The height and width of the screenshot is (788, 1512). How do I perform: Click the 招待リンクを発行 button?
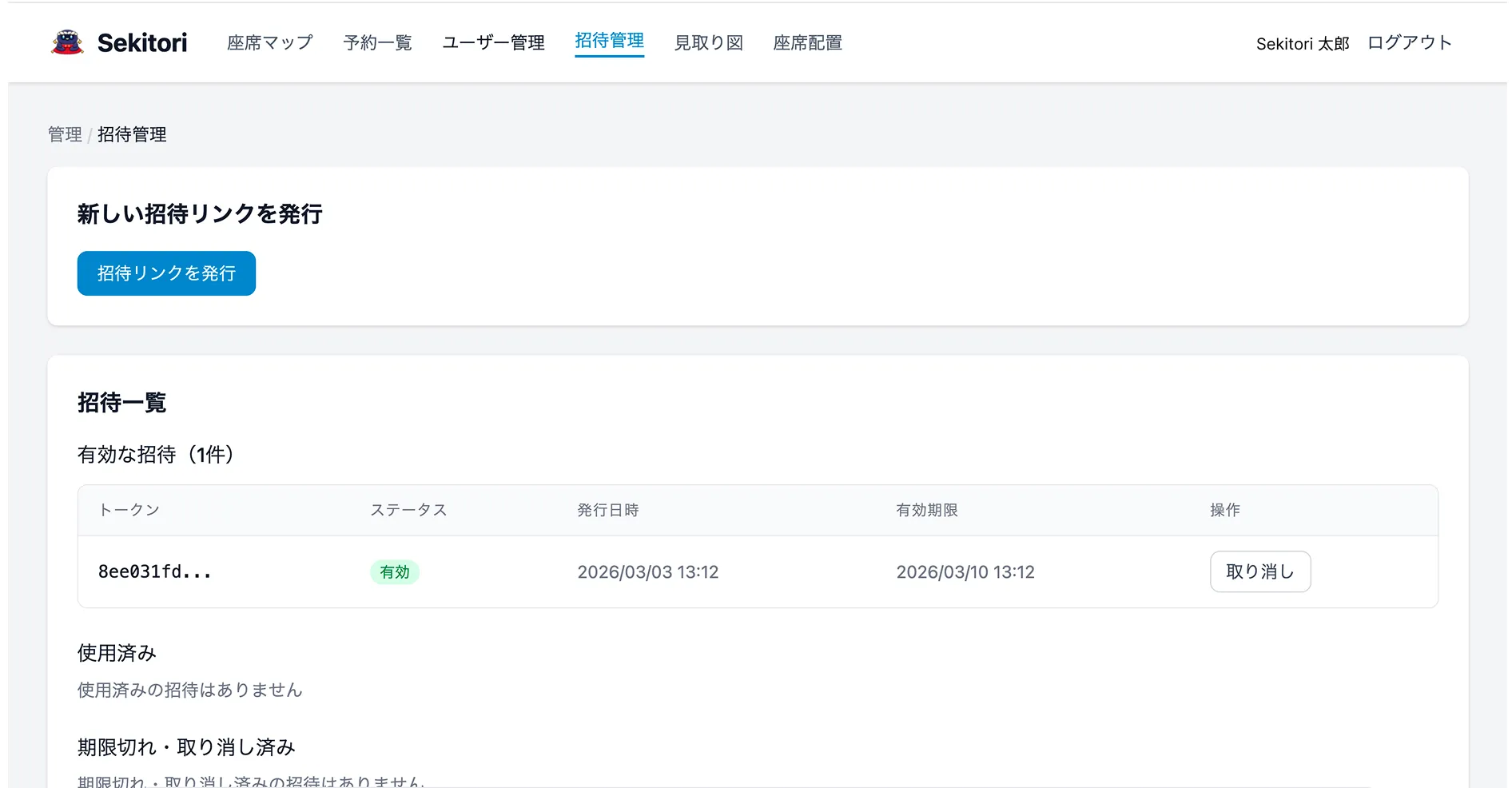tap(166, 273)
